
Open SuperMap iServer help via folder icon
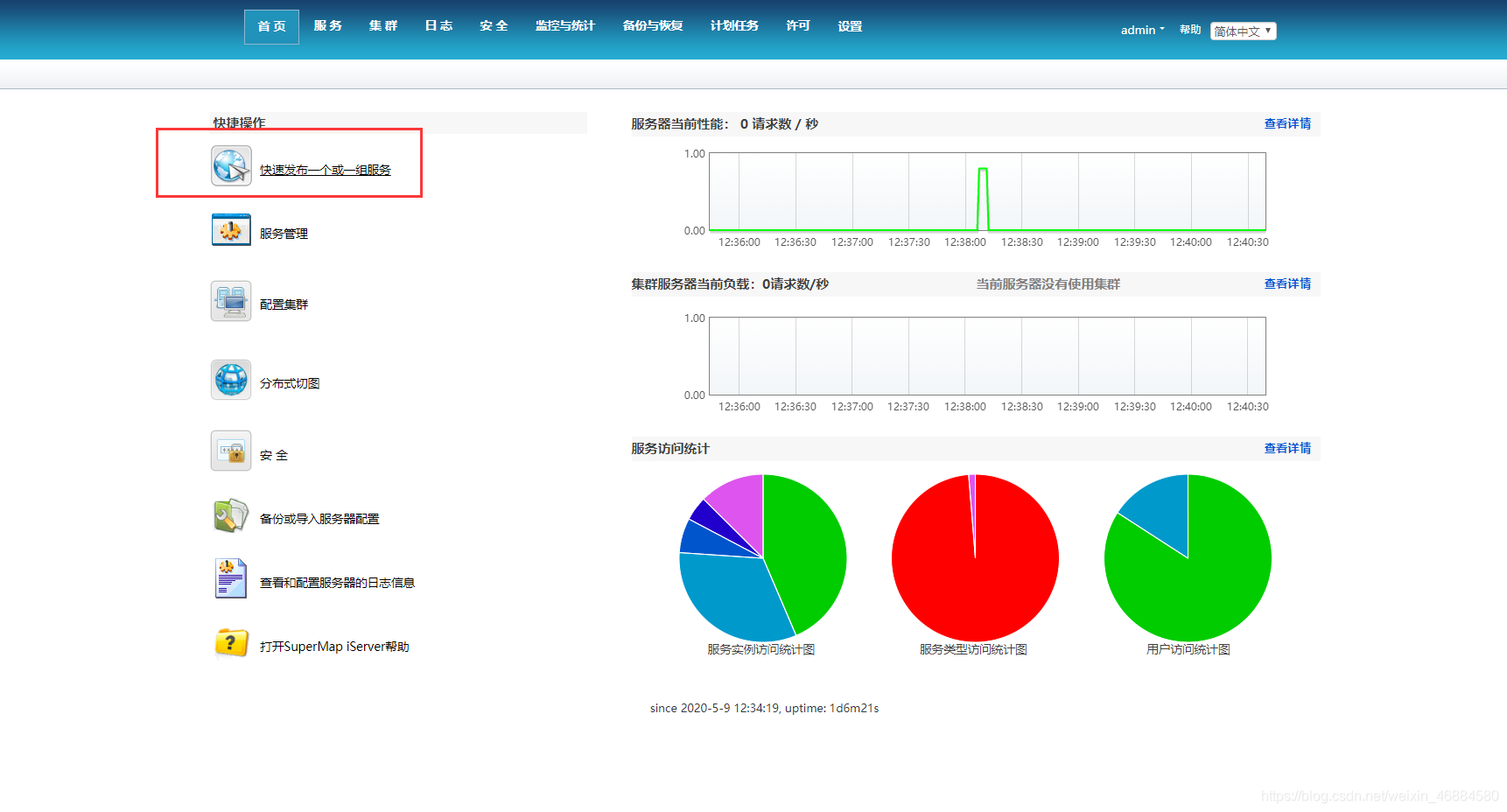[x=230, y=643]
